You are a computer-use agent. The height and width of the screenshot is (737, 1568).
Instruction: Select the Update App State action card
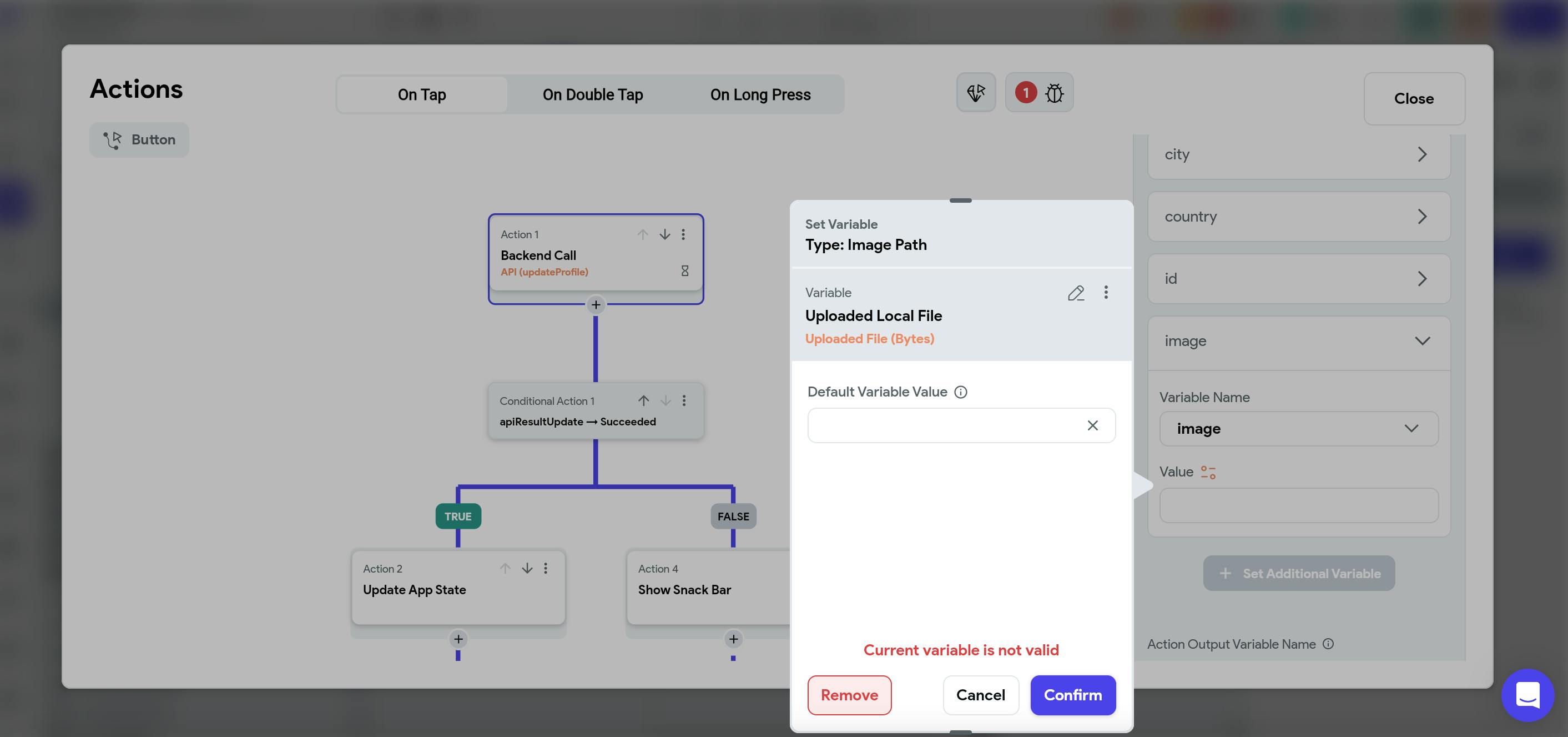[x=458, y=587]
